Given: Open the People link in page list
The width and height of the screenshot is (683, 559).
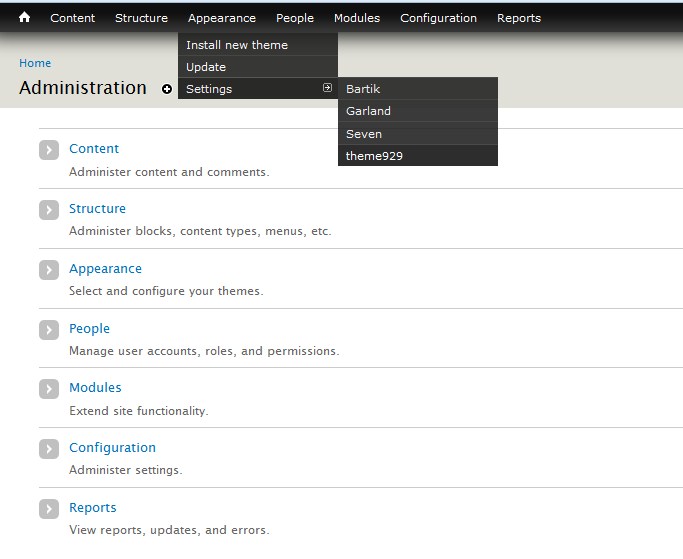Looking at the screenshot, I should point(89,329).
